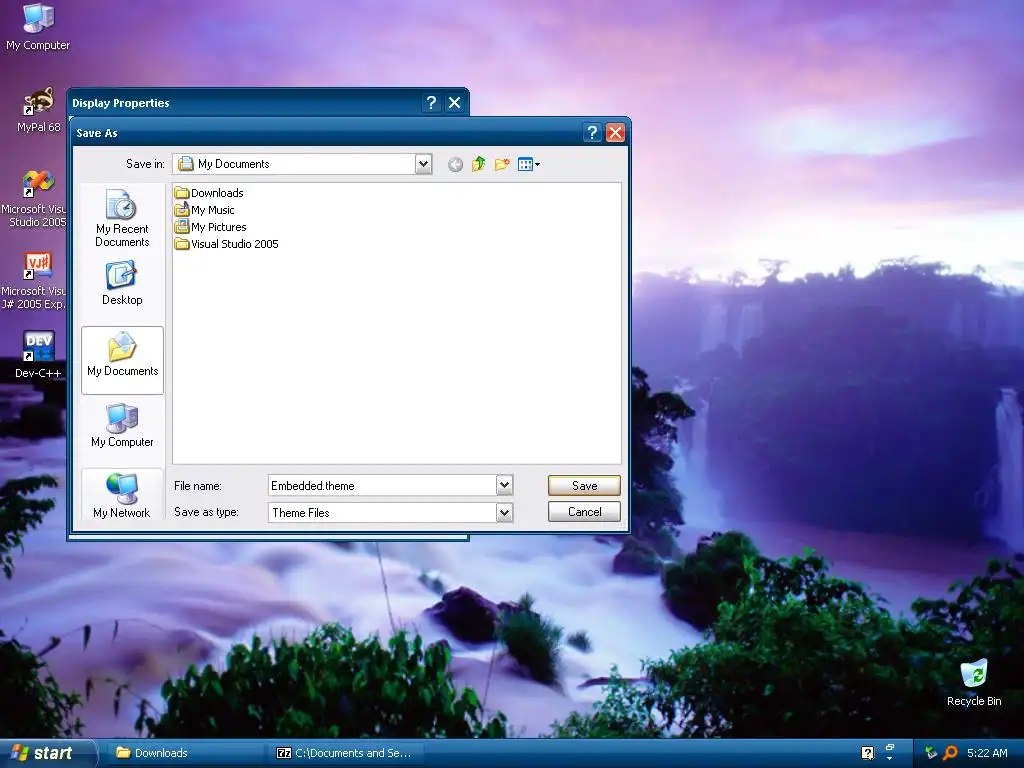1024x768 pixels.
Task: Go up one folder level
Action: 479,164
